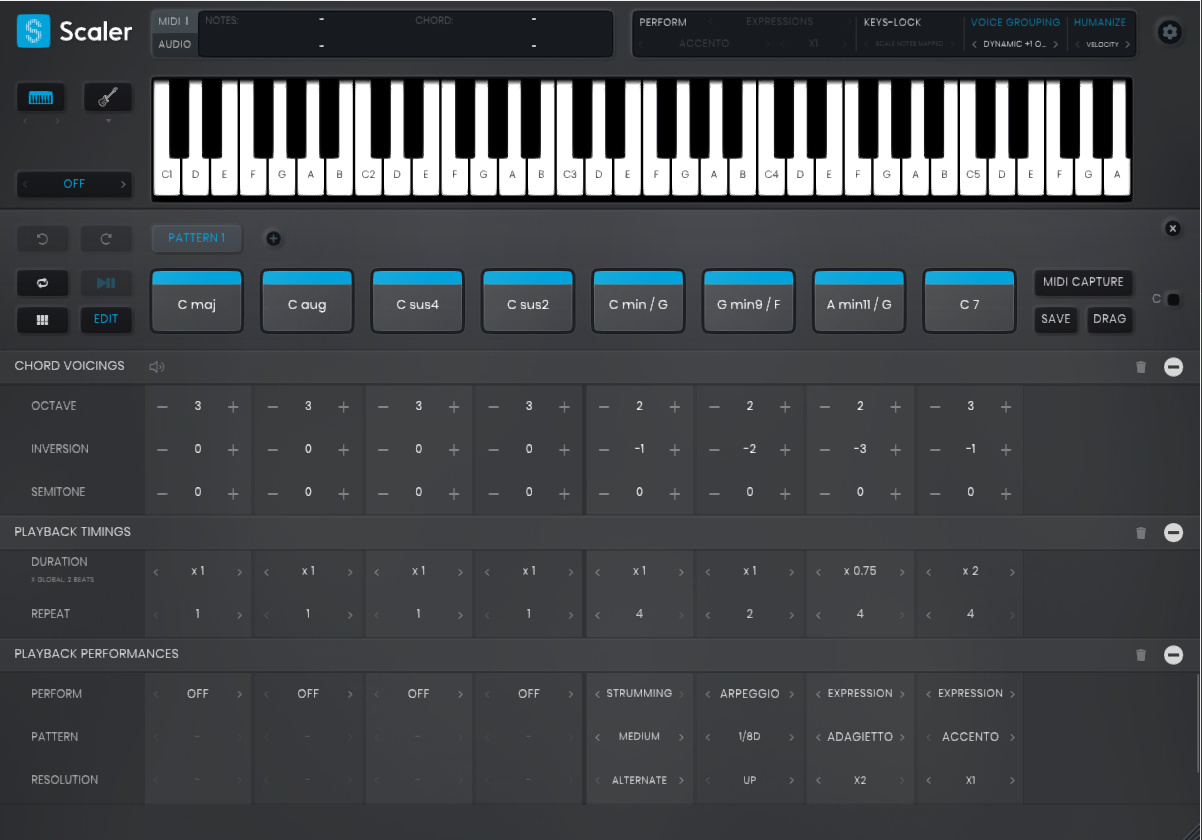
Task: Delete Playback Performances with trash icon
Action: click(1141, 655)
